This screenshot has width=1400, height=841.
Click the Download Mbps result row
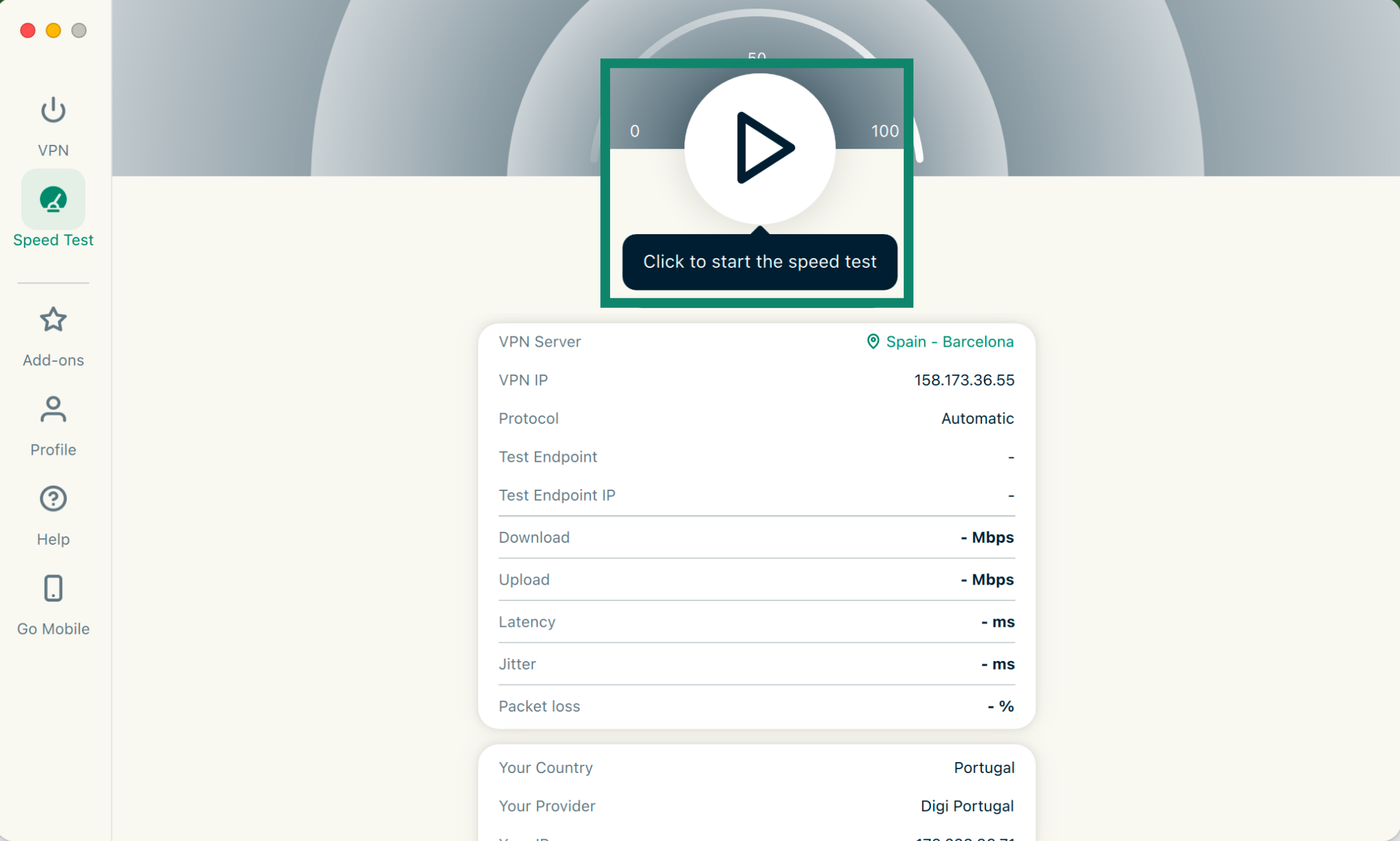[756, 538]
